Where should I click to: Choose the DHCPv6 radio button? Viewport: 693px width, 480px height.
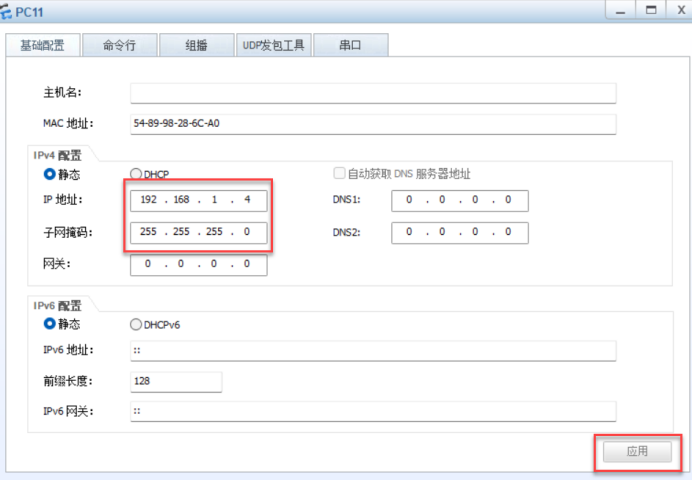(137, 324)
